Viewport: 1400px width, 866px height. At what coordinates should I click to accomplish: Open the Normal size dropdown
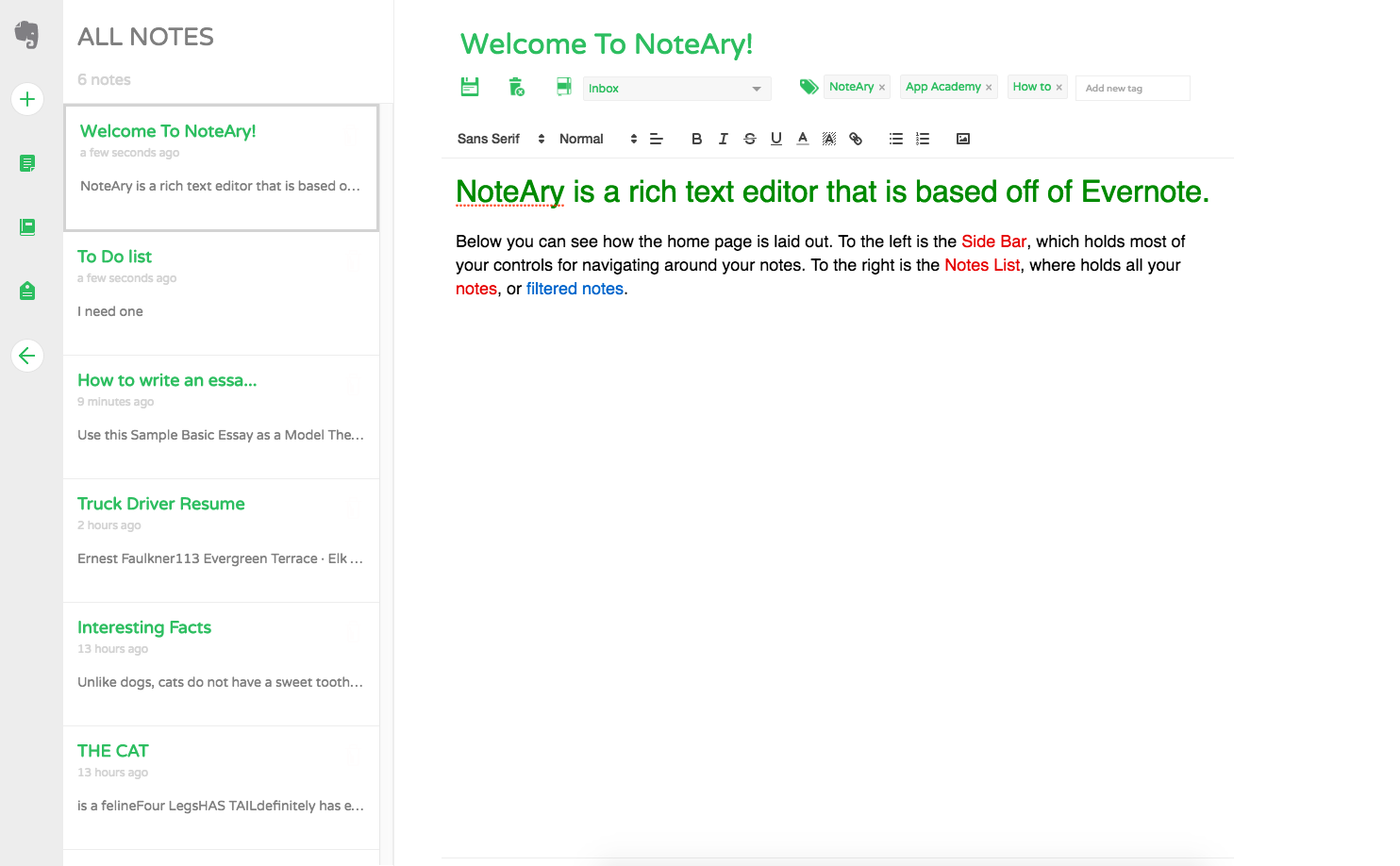coord(598,139)
